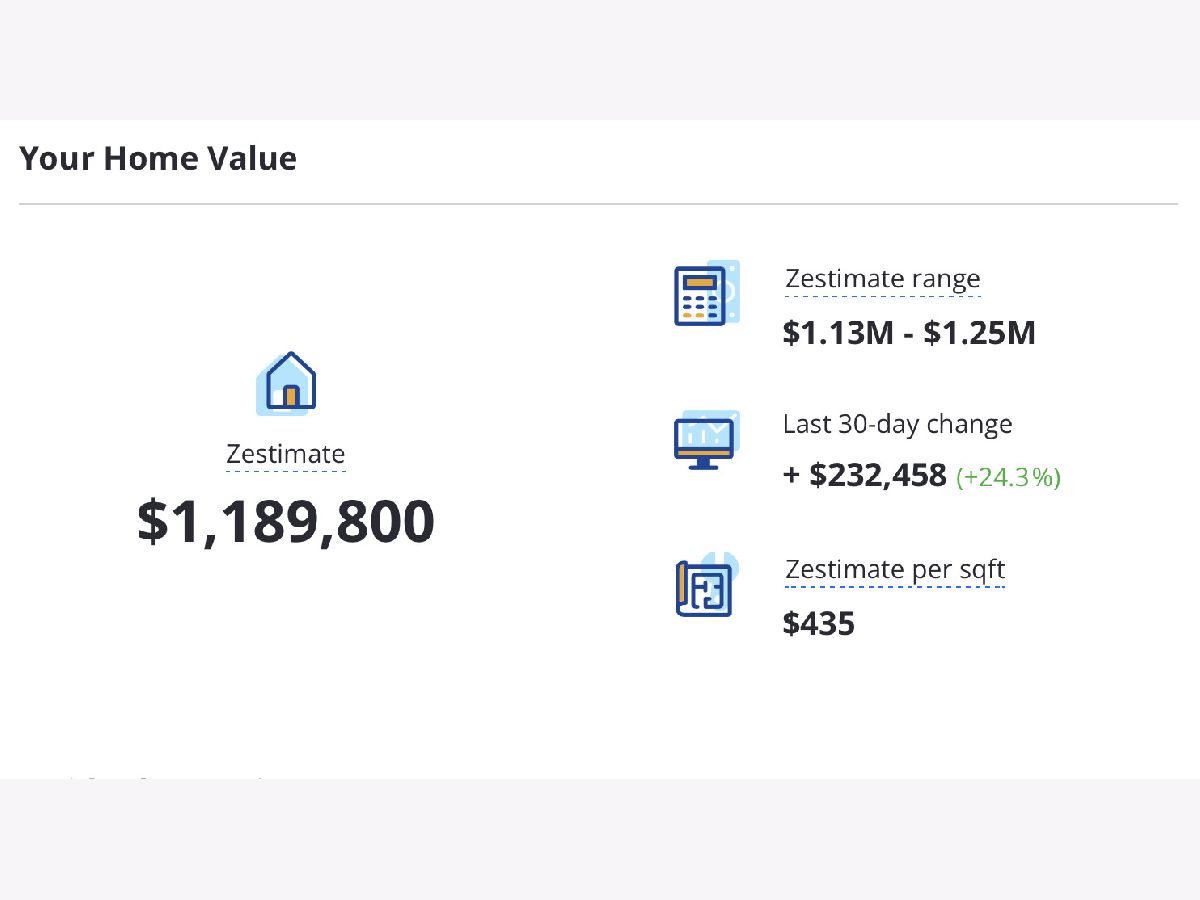Click the monitor chart icon beside 30-day change
The height and width of the screenshot is (900, 1200).
[707, 439]
